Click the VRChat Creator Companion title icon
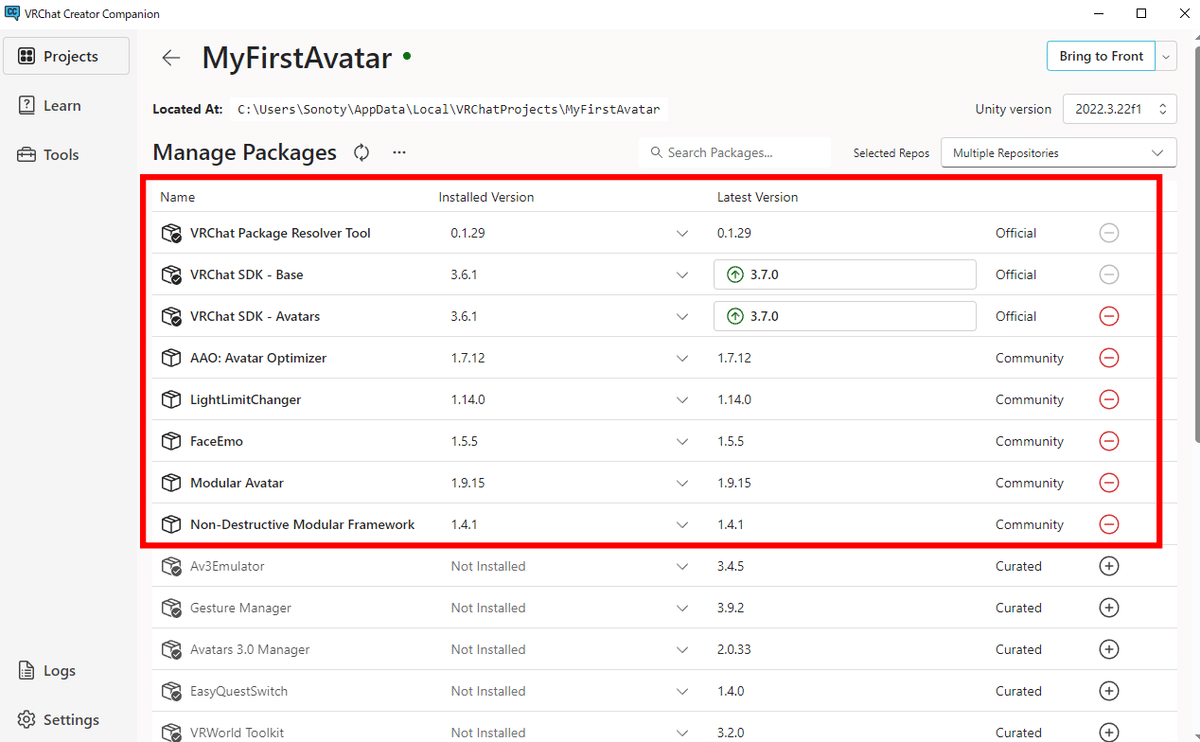This screenshot has width=1200, height=742. [x=13, y=14]
